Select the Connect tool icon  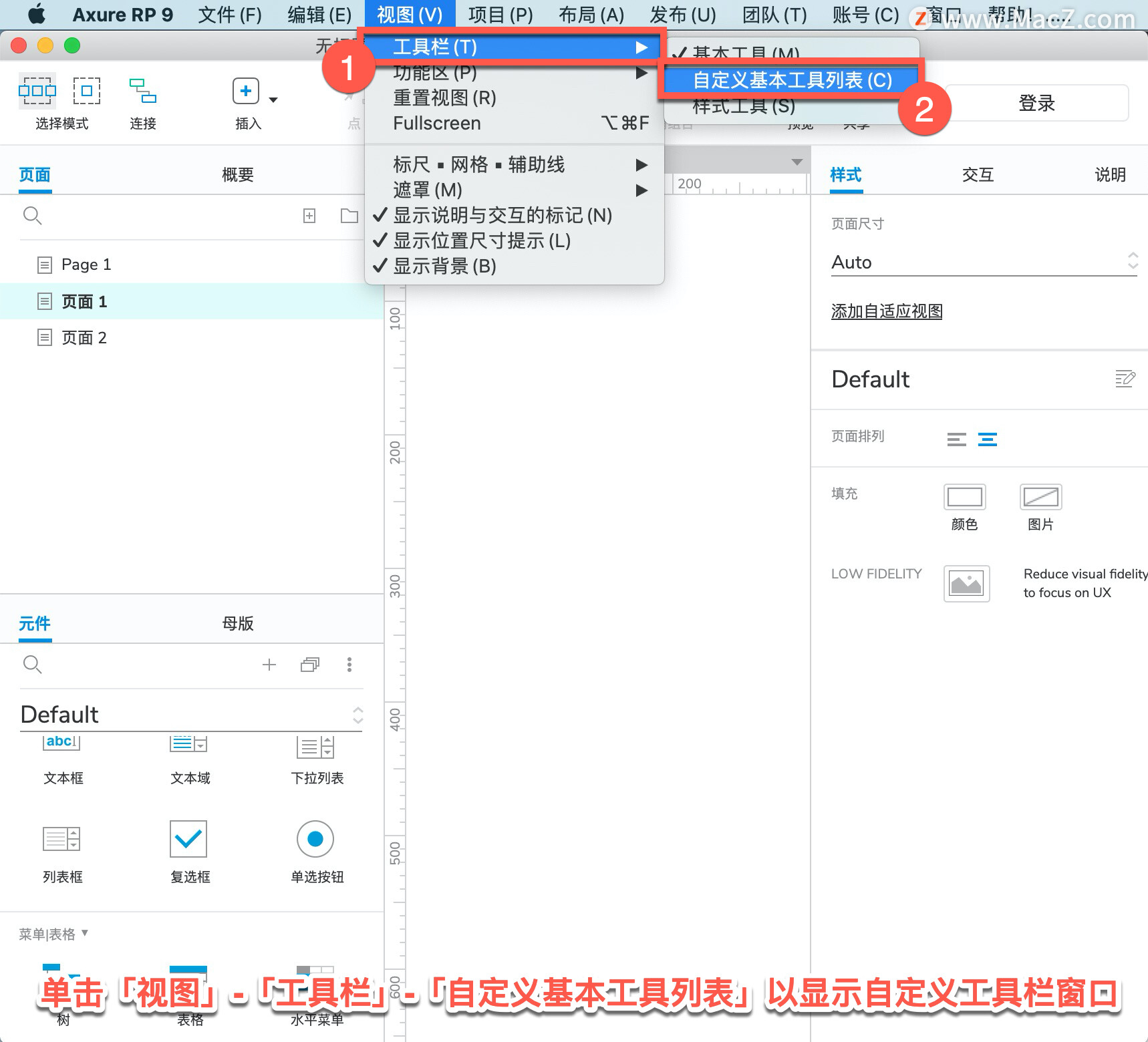[143, 91]
